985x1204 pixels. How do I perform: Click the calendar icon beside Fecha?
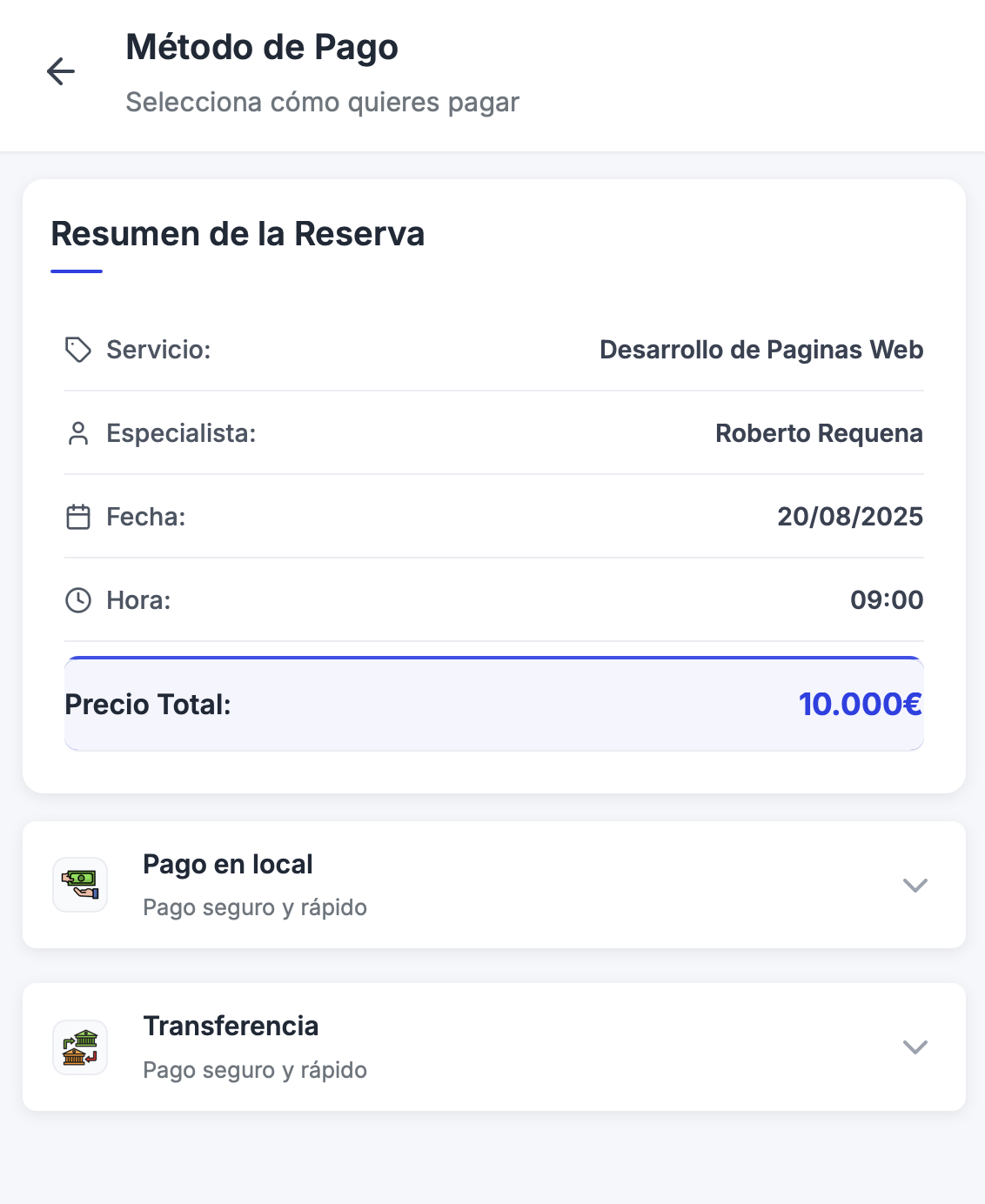coord(78,518)
